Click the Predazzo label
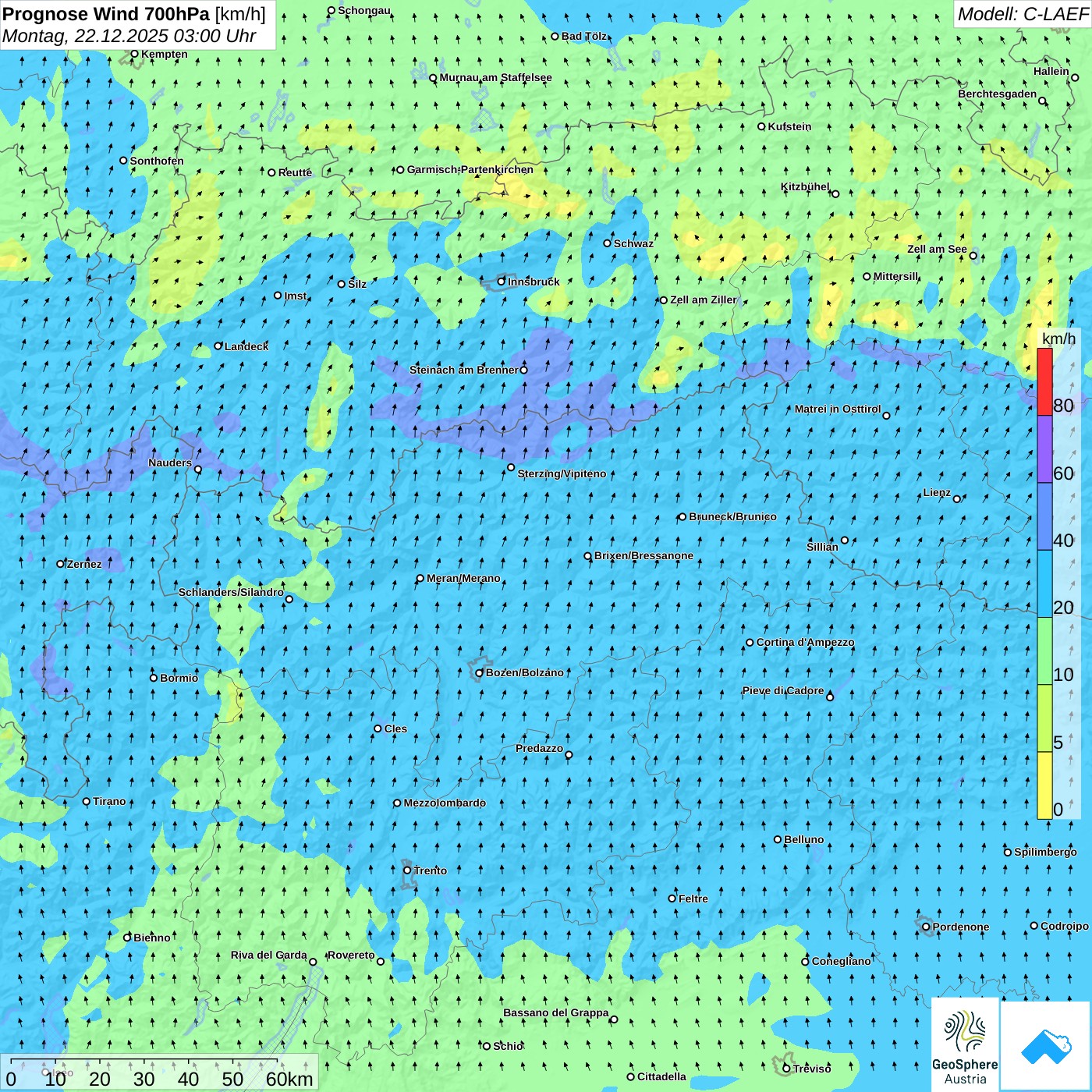This screenshot has height=1092, width=1092. [539, 748]
